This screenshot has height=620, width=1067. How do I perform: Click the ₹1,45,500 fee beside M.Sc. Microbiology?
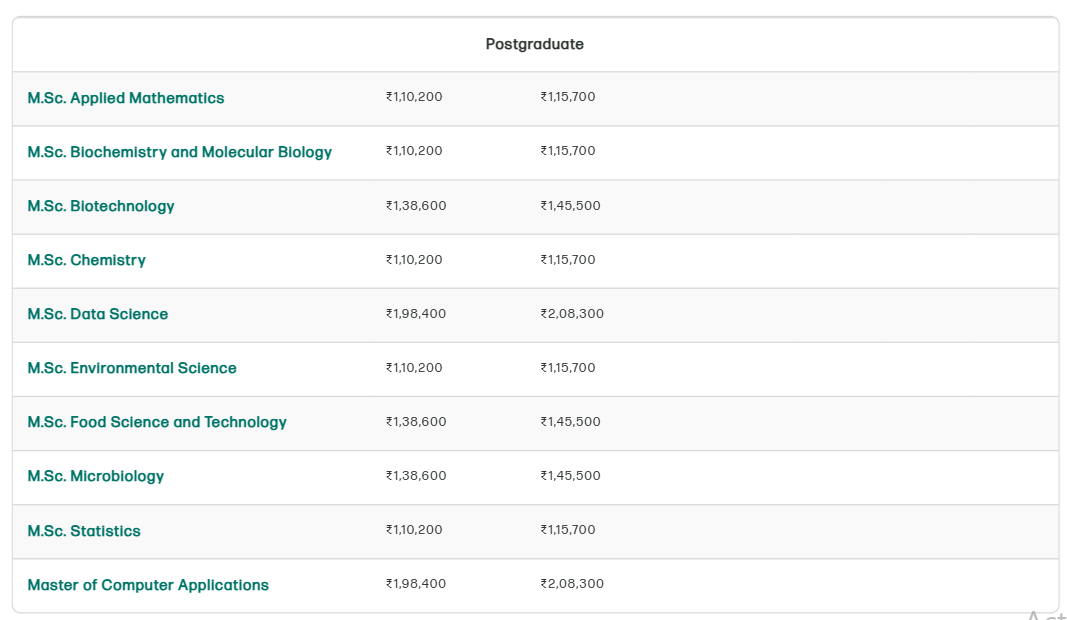coord(571,476)
